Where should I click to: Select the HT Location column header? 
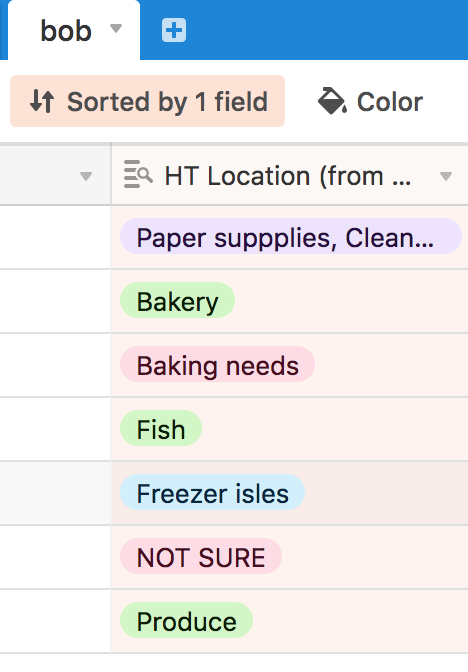[290, 175]
